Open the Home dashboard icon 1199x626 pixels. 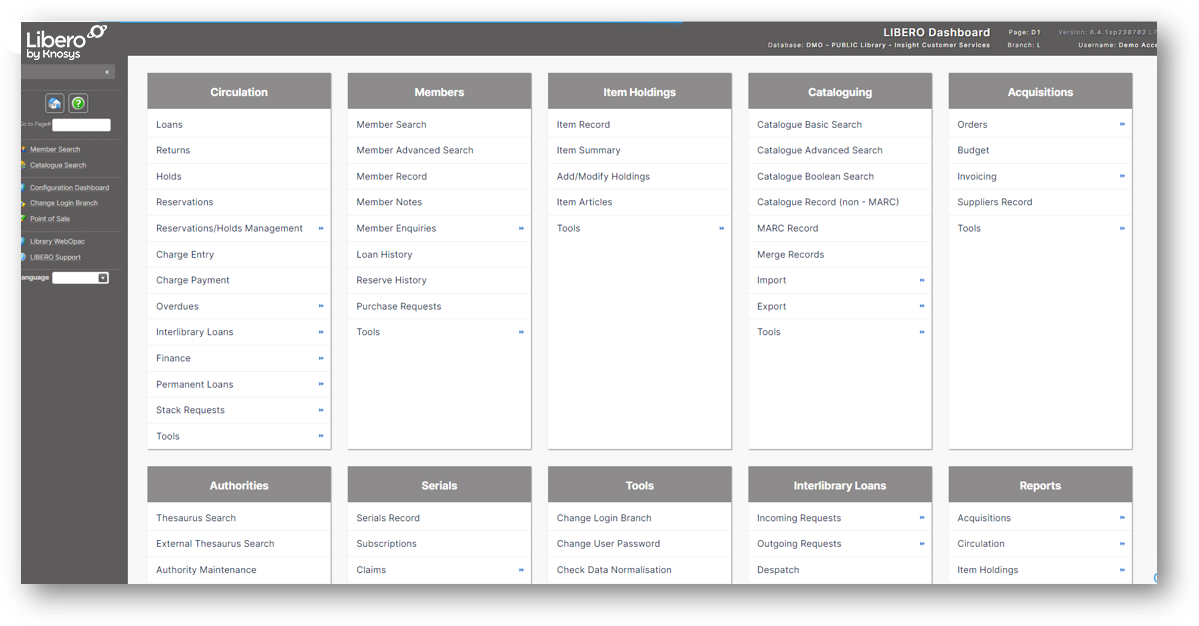pyautogui.click(x=54, y=104)
